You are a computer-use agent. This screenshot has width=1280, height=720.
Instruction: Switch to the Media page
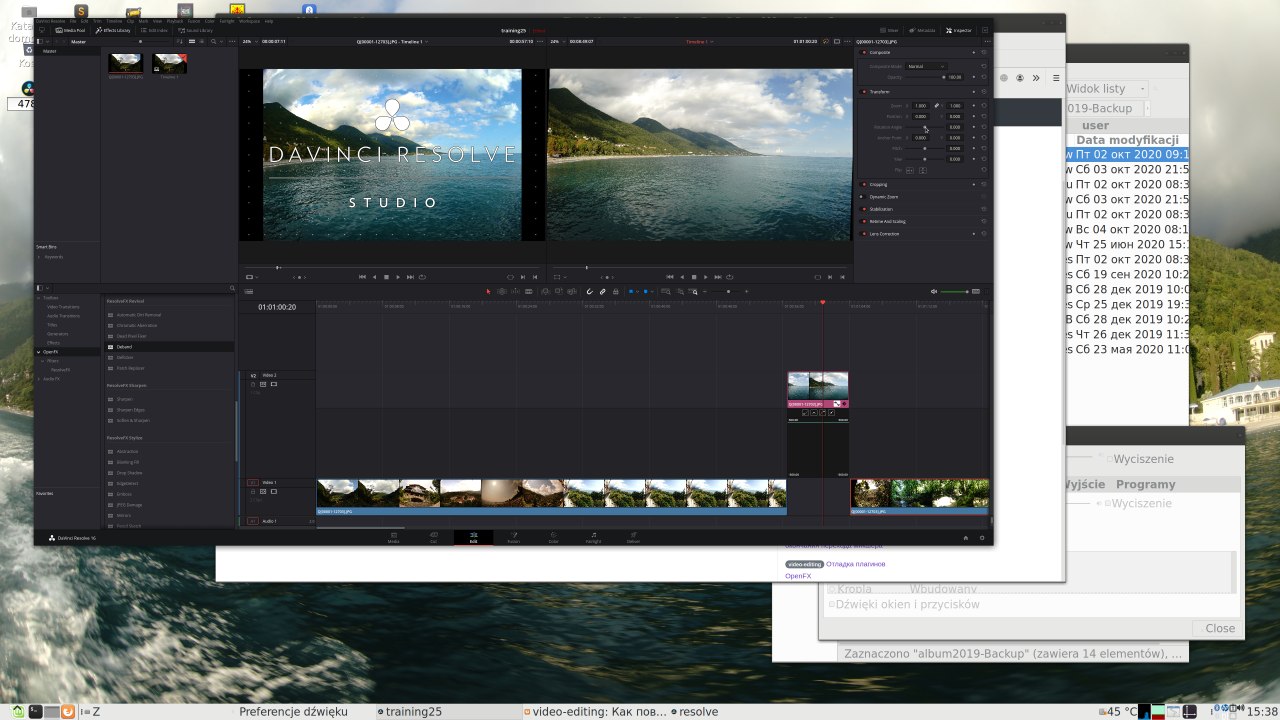click(393, 537)
